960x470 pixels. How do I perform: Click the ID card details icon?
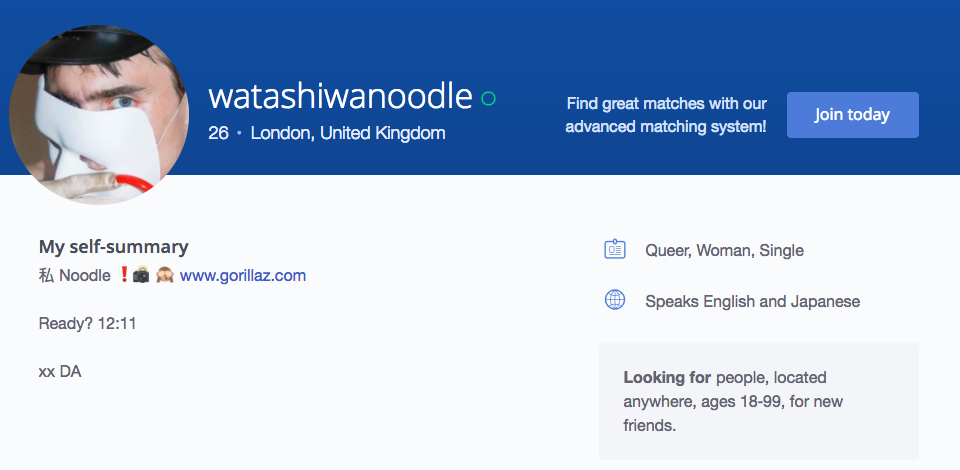tap(615, 250)
